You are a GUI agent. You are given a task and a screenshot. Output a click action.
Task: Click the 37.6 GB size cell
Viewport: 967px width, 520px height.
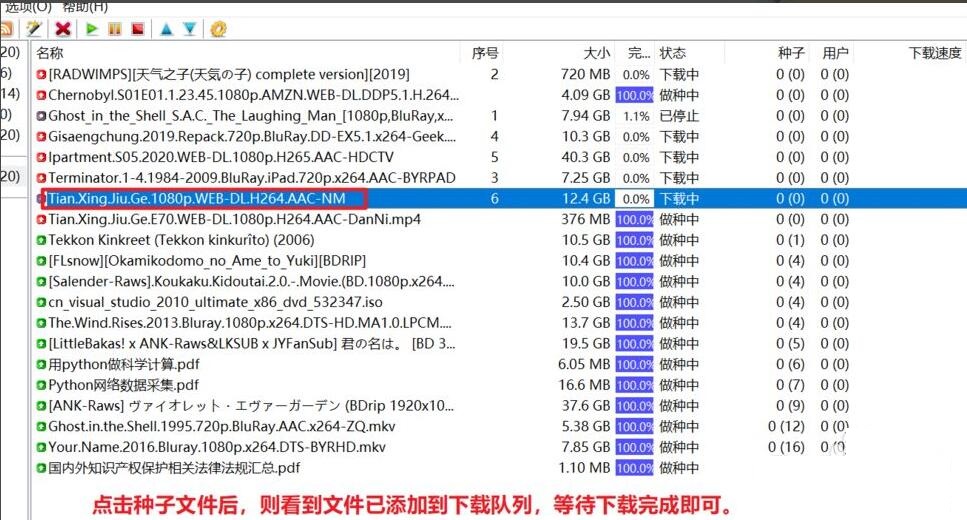point(585,406)
